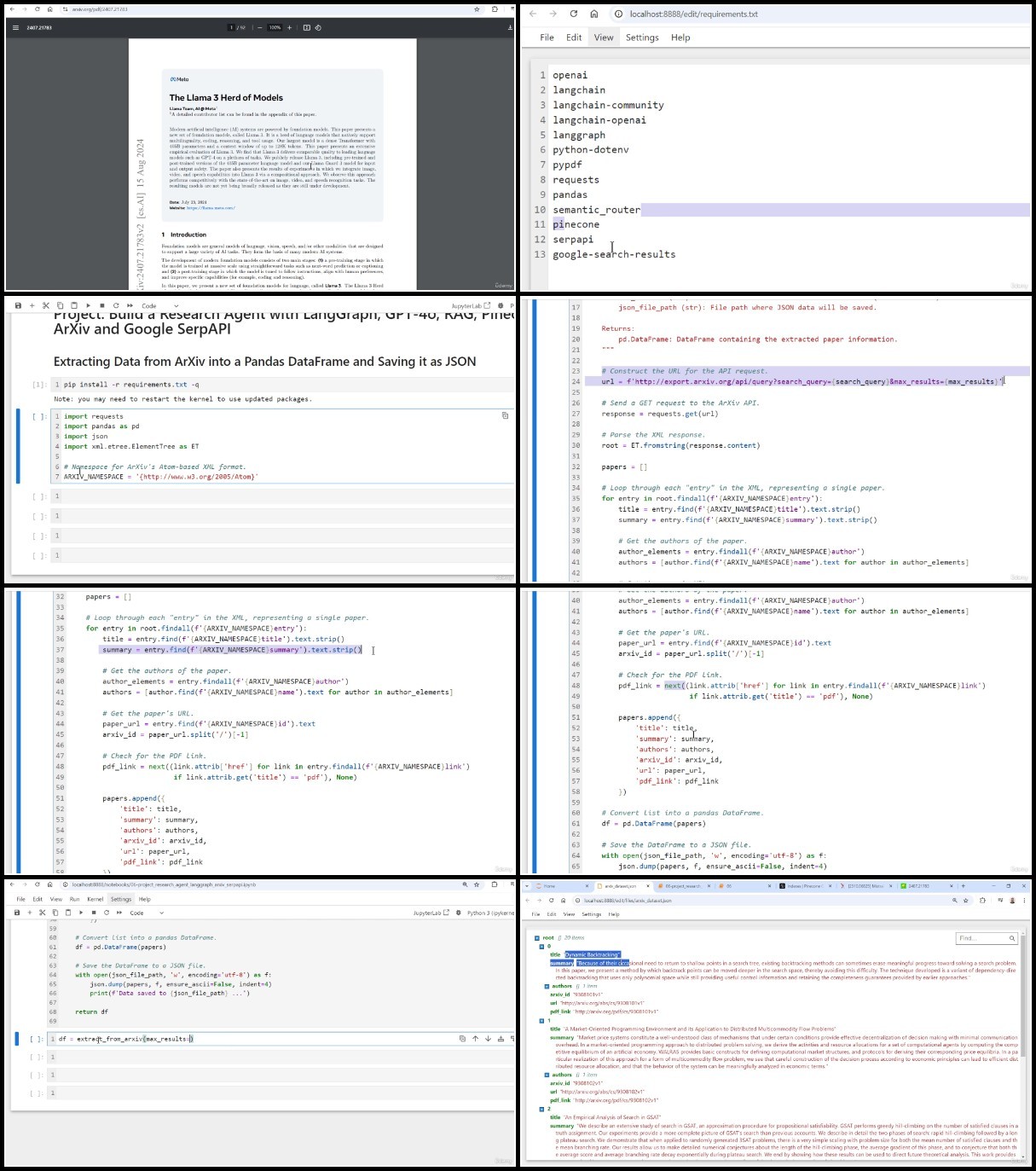Click the 'google-search-results' line
Screen dimensions: 1036x1171
coord(614,254)
